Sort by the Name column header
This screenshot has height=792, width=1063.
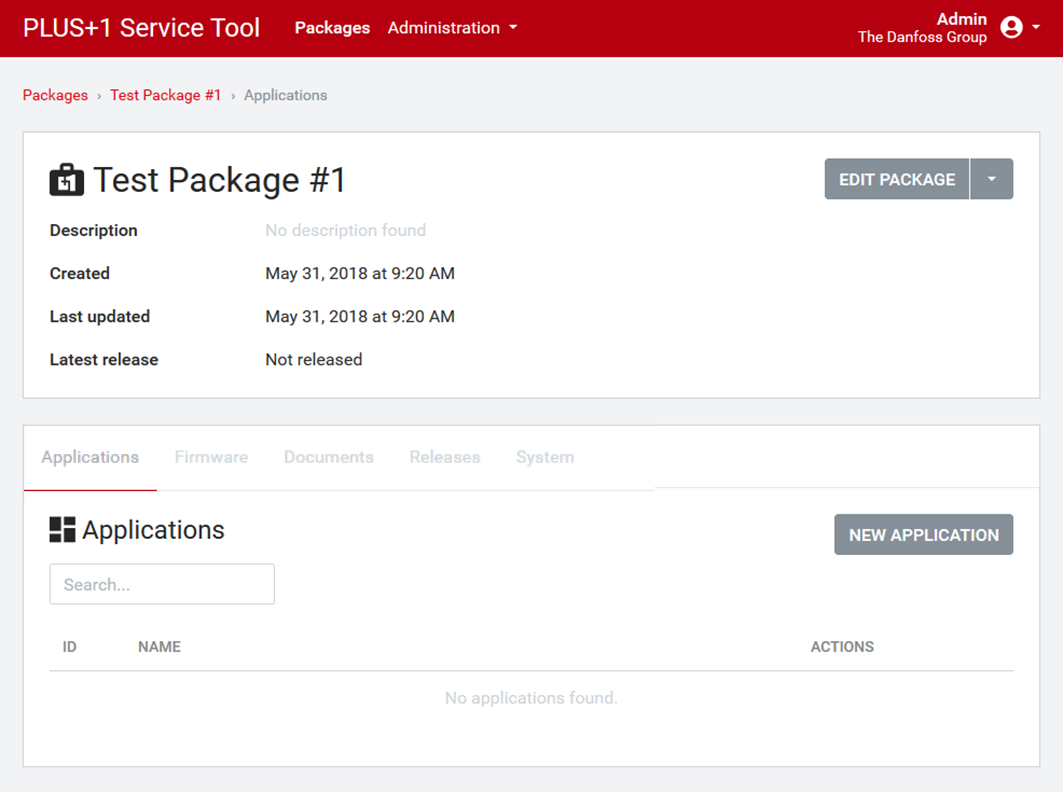[x=159, y=647]
